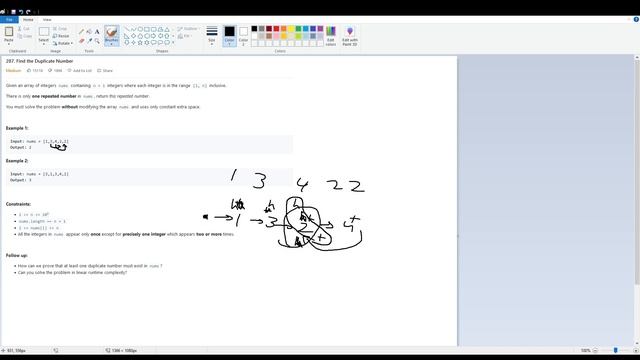The height and width of the screenshot is (360, 640).
Task: Pick the green palette color
Action: (298, 29)
